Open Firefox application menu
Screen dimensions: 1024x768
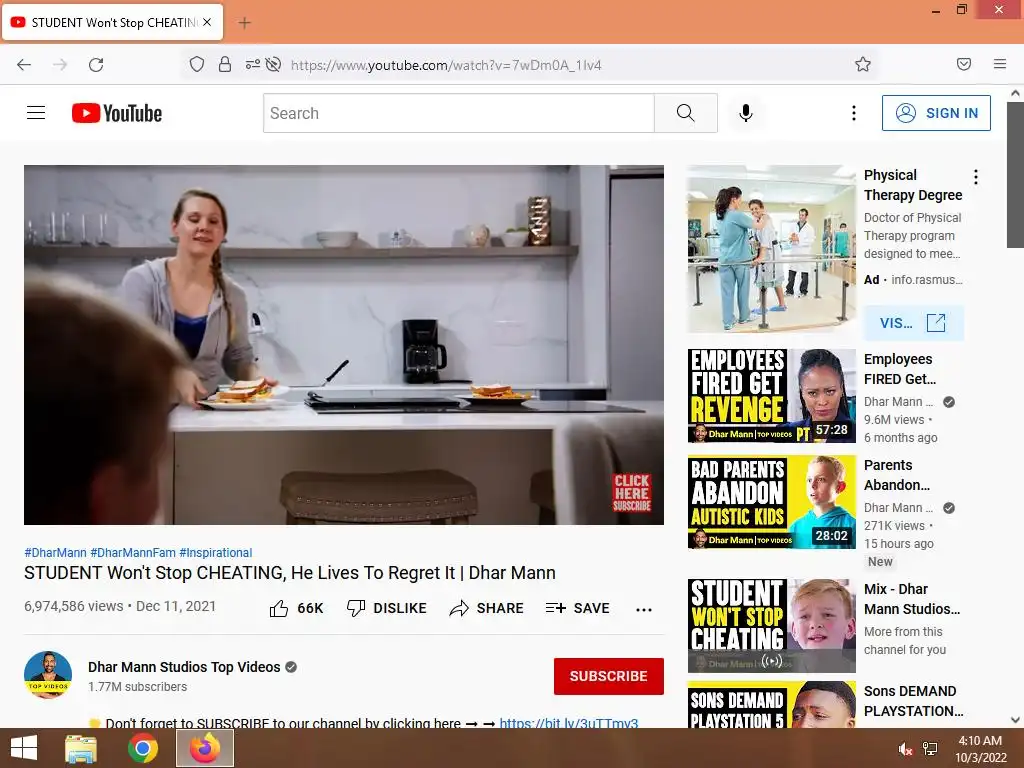click(1000, 64)
